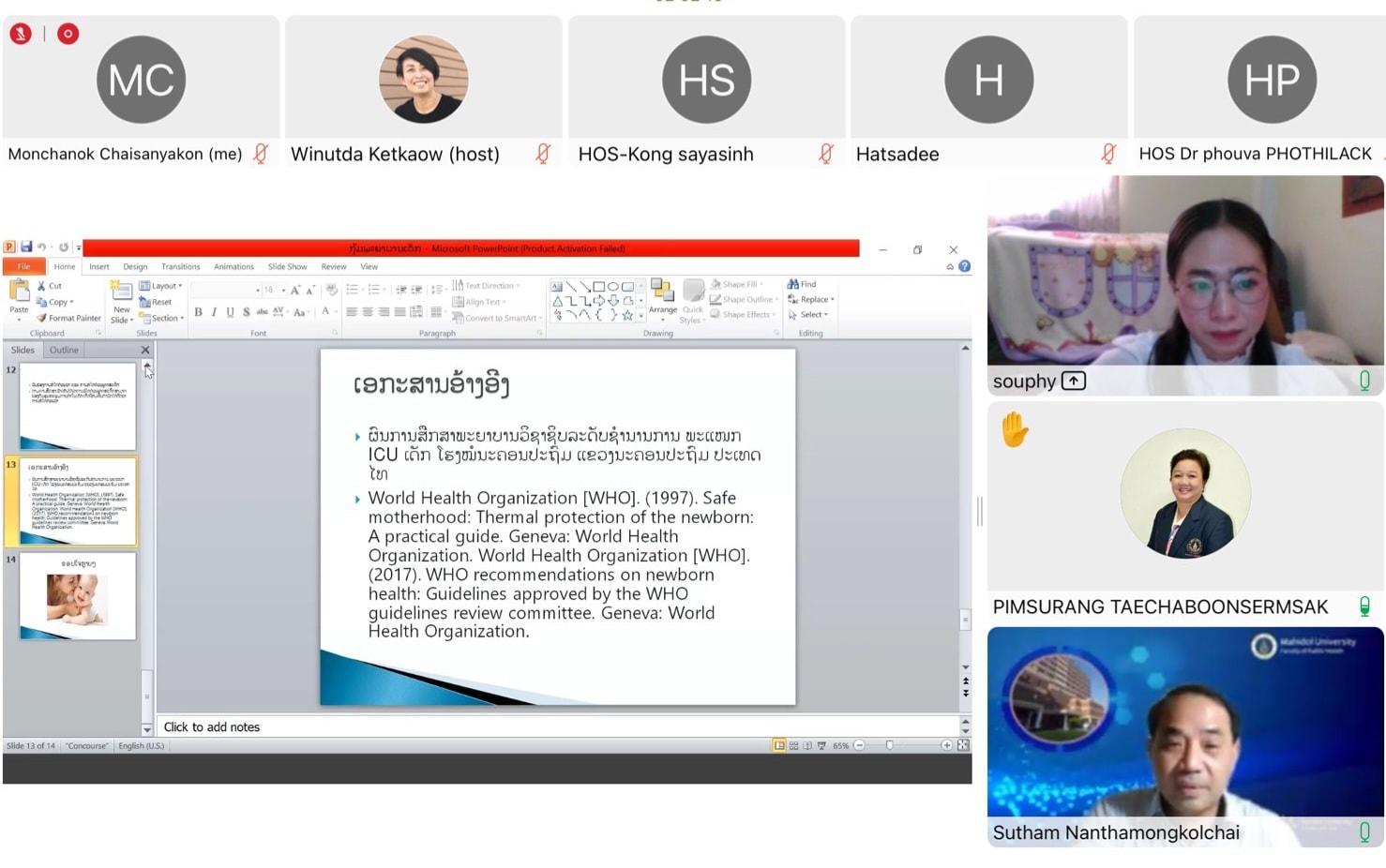The image size is (1386, 868).
Task: Toggle Bold formatting
Action: click(x=198, y=312)
